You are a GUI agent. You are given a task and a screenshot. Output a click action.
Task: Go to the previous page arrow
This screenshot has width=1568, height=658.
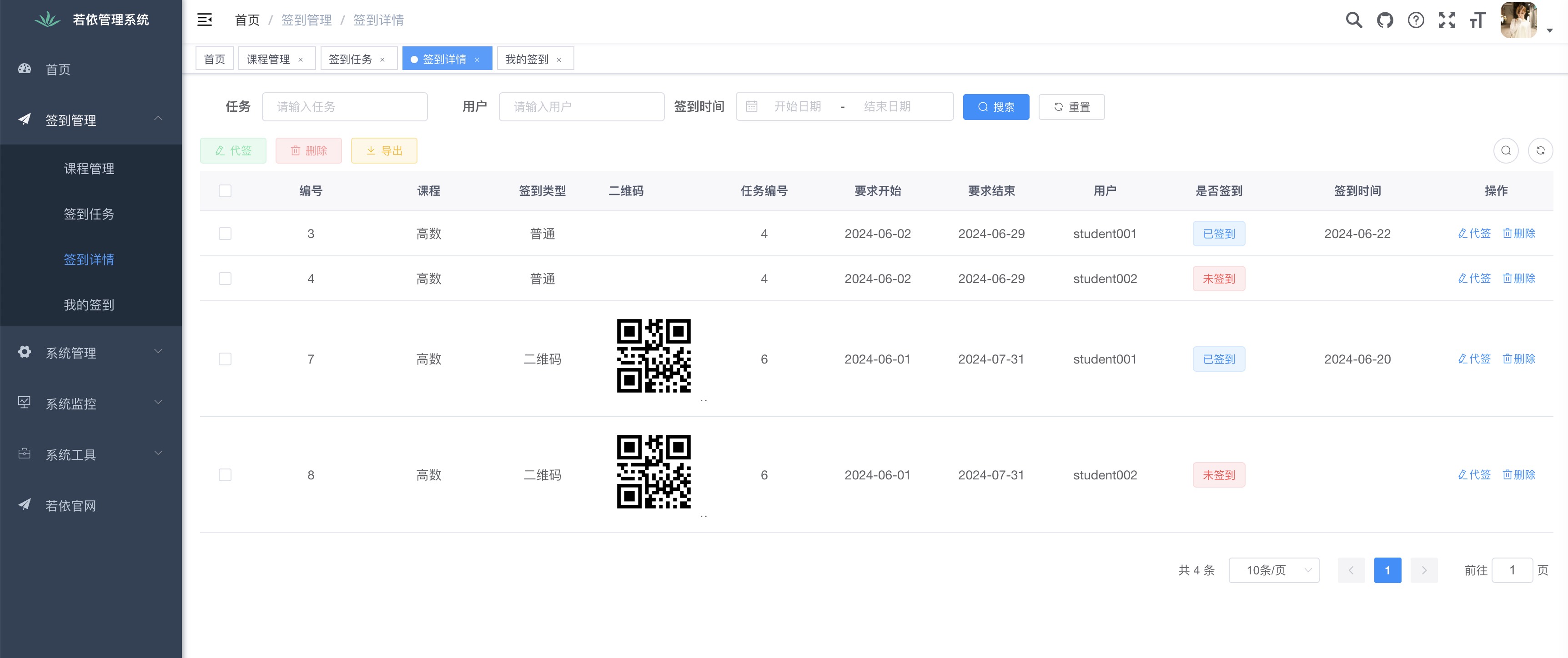(1351, 570)
